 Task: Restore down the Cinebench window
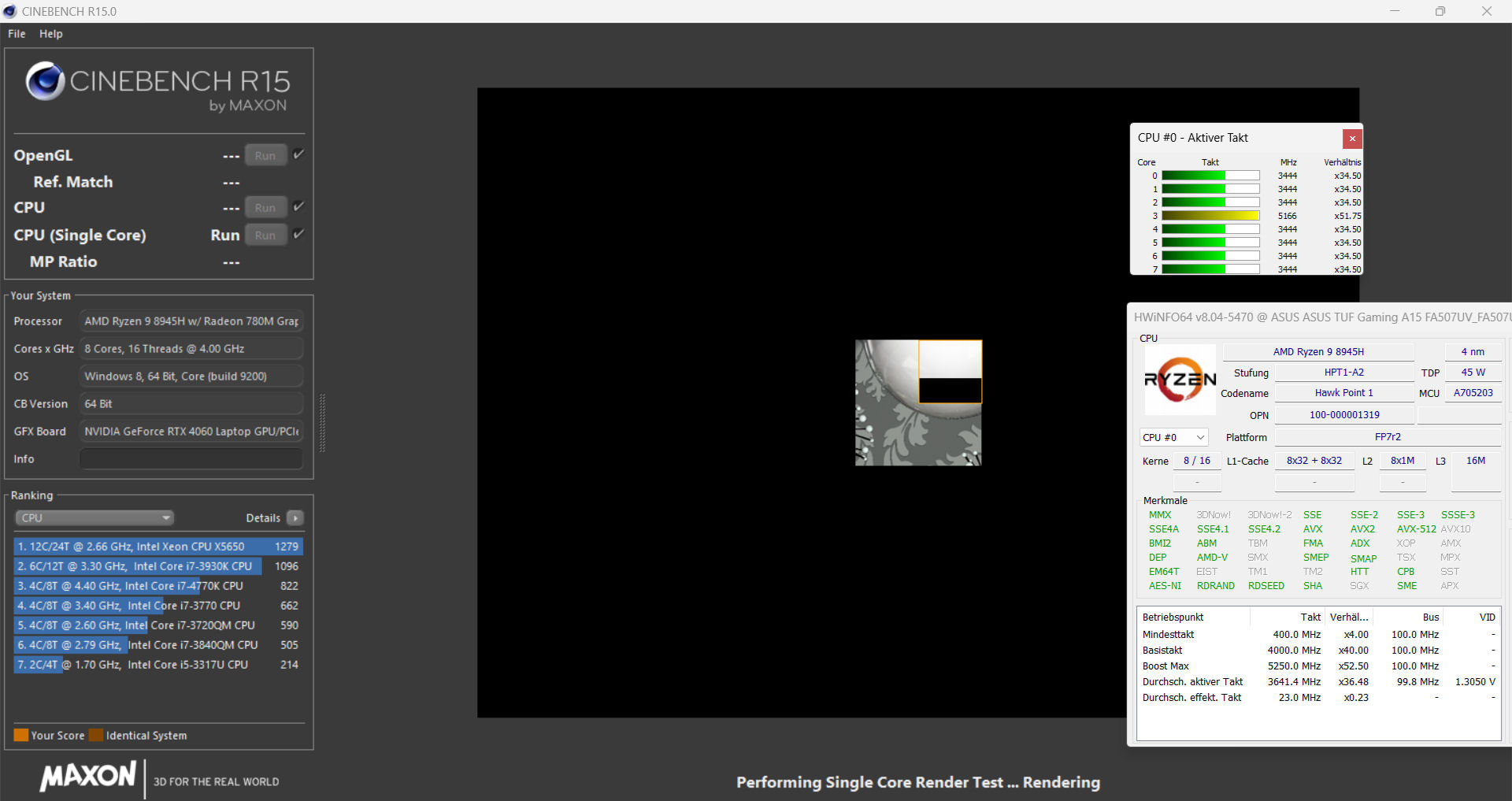pos(1440,11)
